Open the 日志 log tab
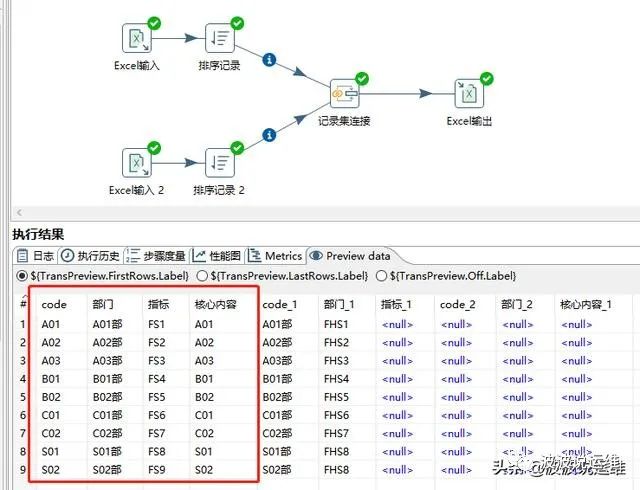The height and width of the screenshot is (490, 640). [x=36, y=256]
